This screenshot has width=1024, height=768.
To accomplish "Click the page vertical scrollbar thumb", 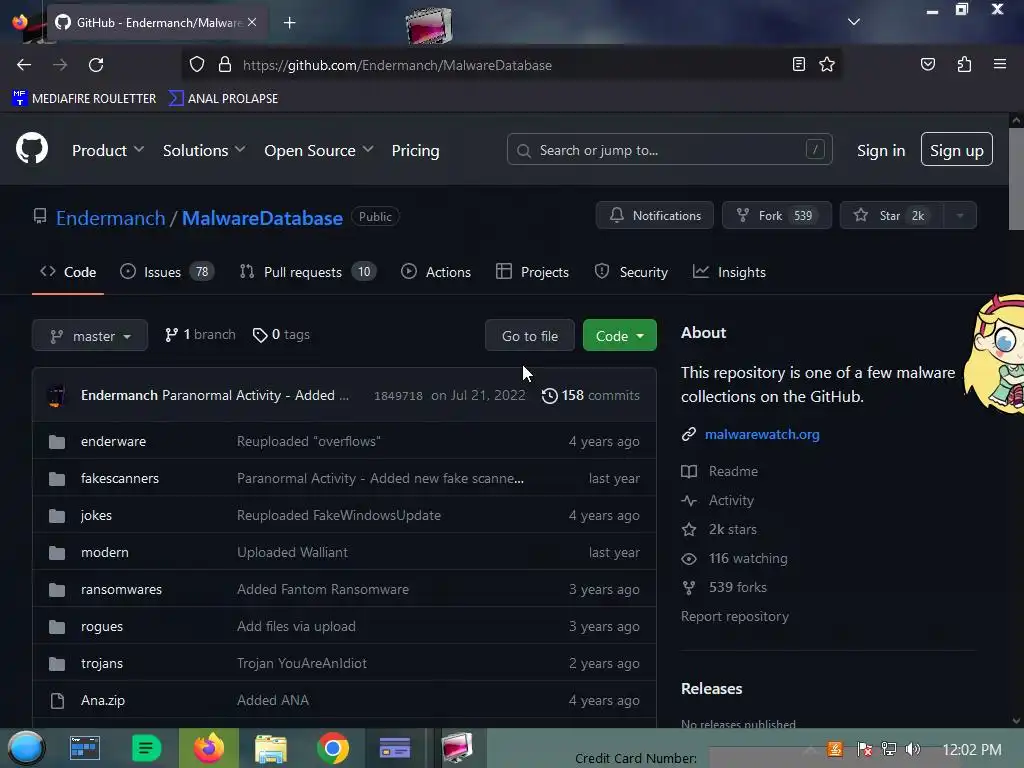I will (x=1016, y=178).
